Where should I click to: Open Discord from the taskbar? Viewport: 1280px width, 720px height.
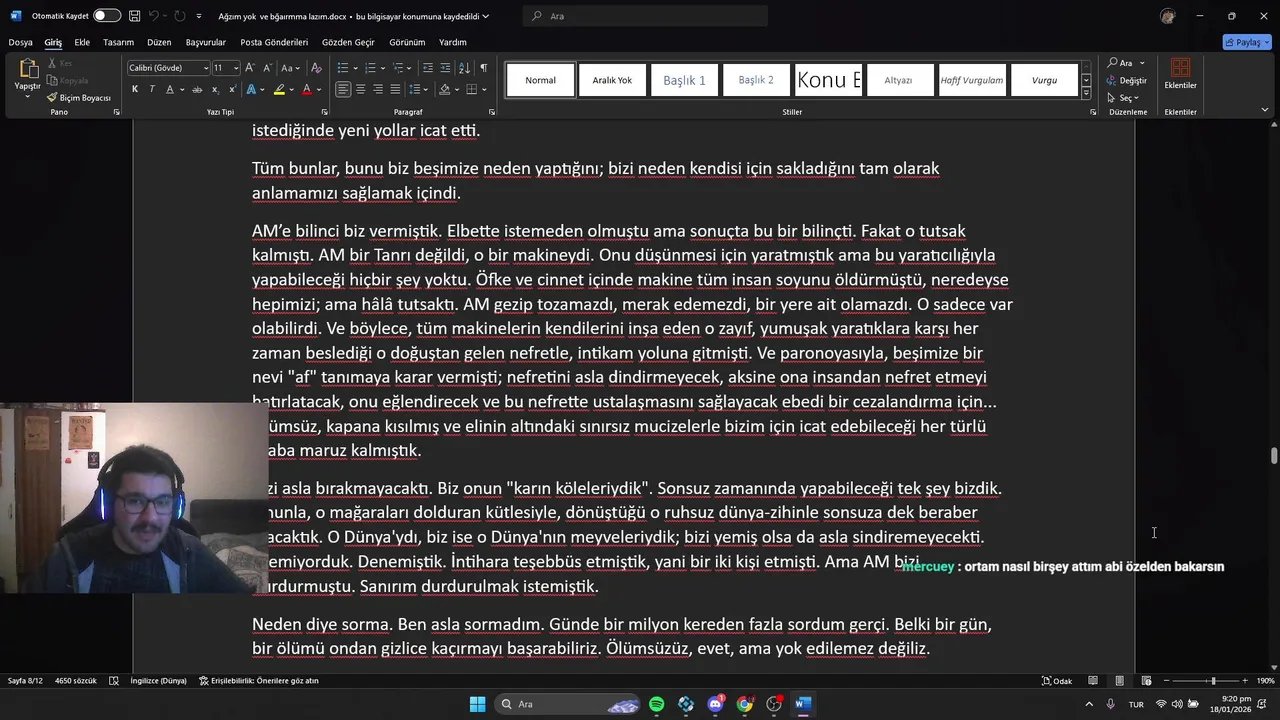(715, 704)
